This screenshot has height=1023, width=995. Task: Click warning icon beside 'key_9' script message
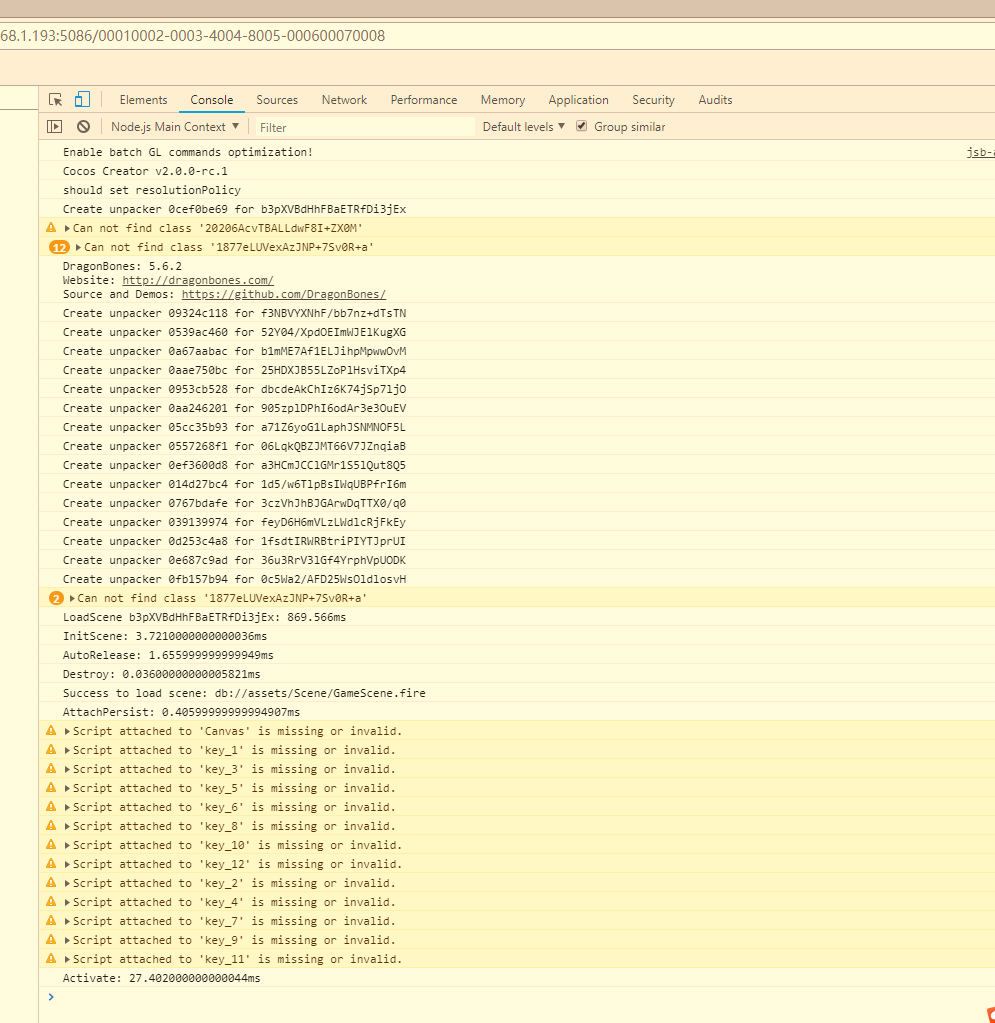point(52,939)
